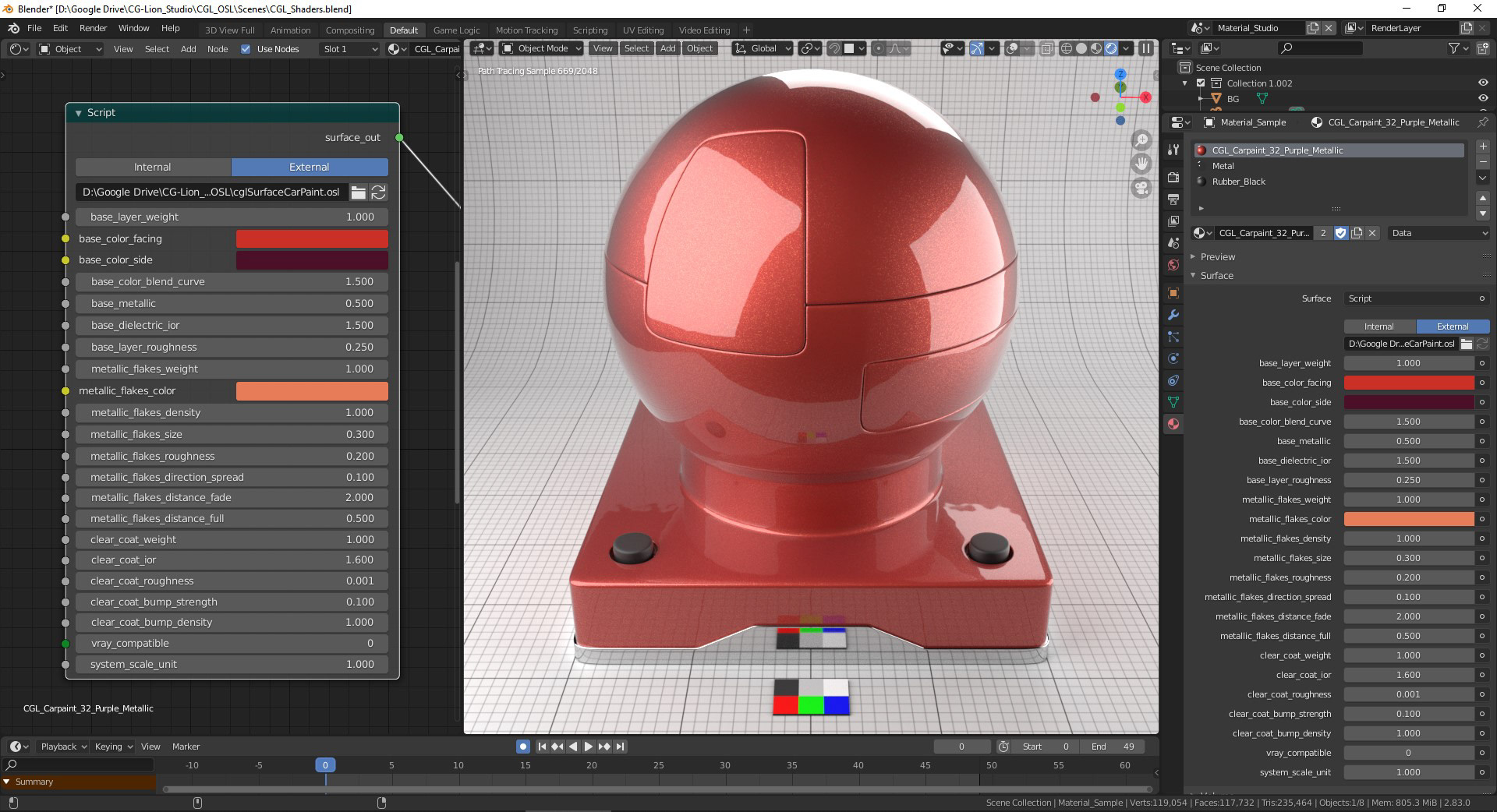The width and height of the screenshot is (1497, 812).
Task: Hide Collection 1.002 with eye icon
Action: [1483, 83]
